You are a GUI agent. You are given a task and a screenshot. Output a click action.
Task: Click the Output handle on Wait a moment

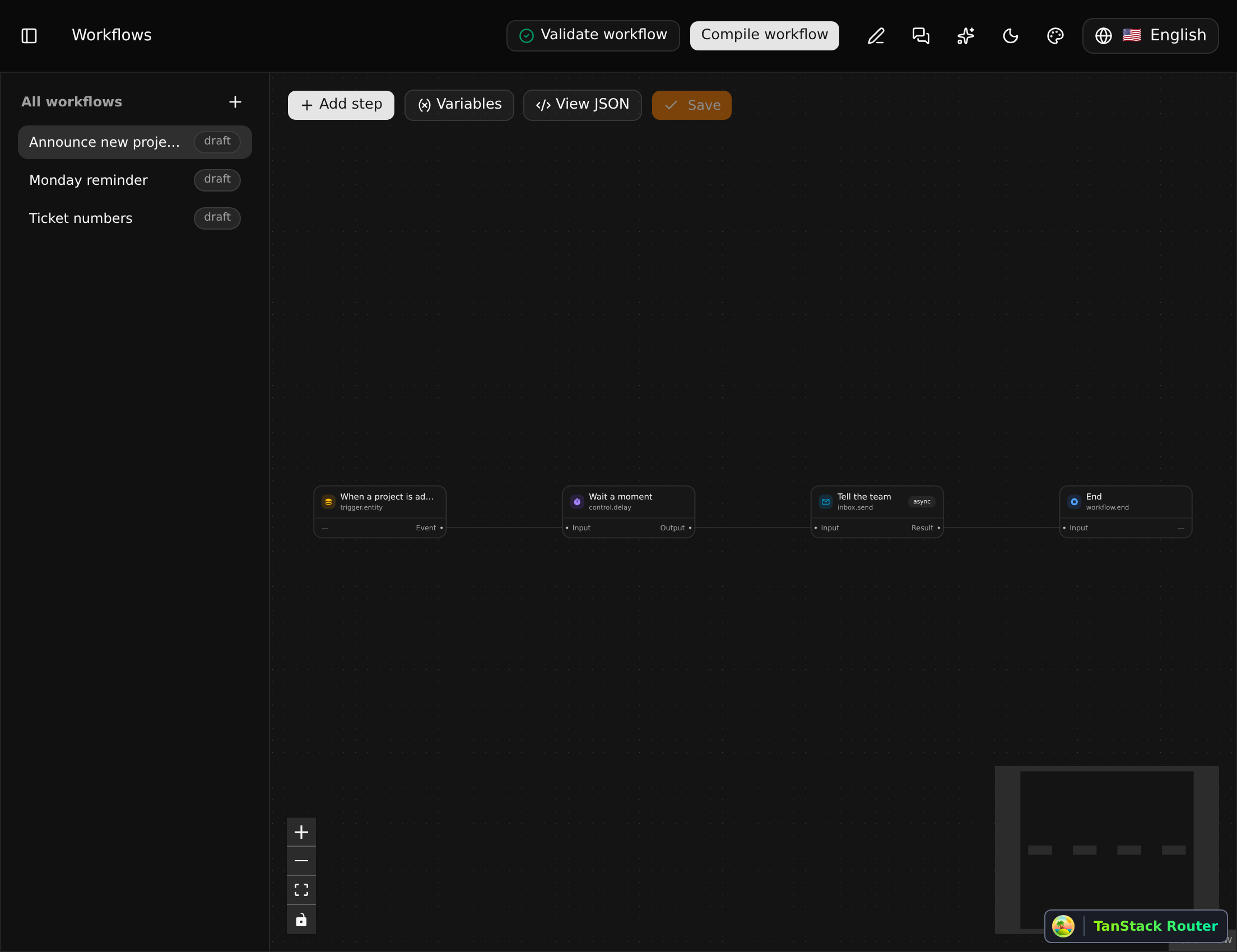point(690,528)
